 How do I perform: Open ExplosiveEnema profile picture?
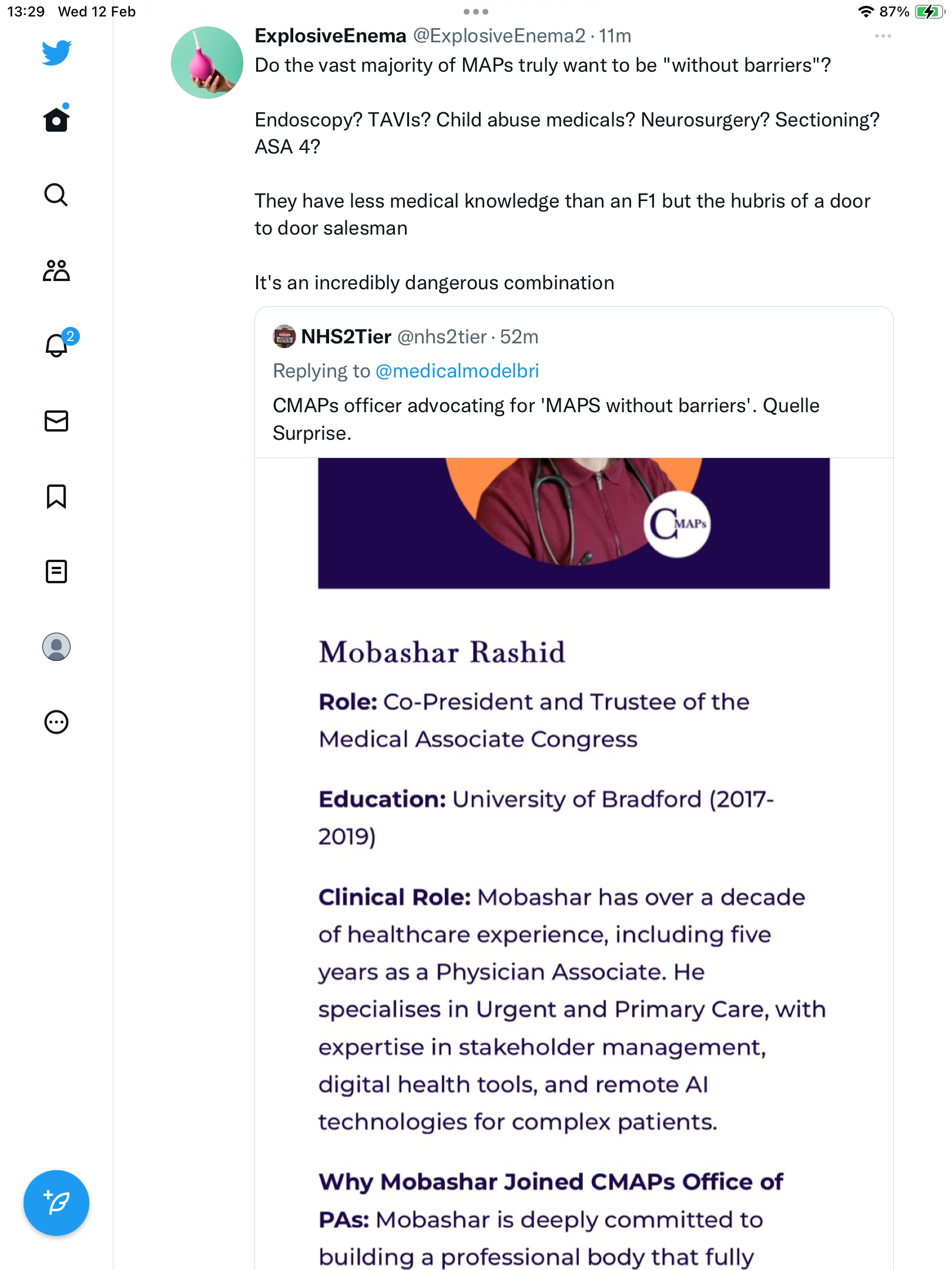pyautogui.click(x=207, y=62)
